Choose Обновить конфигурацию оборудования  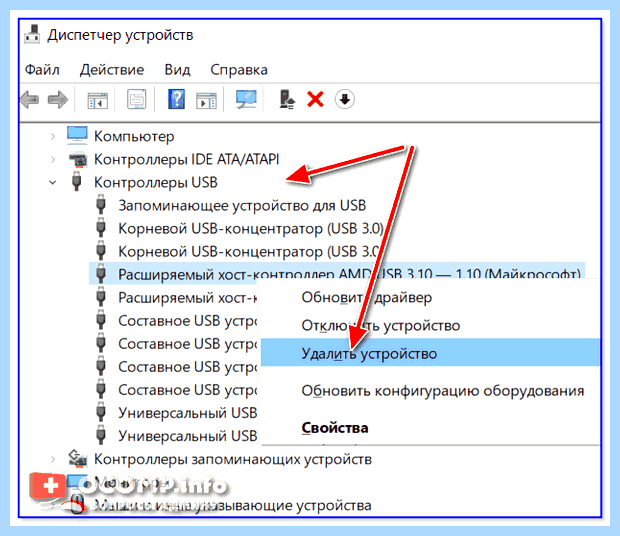(430, 391)
